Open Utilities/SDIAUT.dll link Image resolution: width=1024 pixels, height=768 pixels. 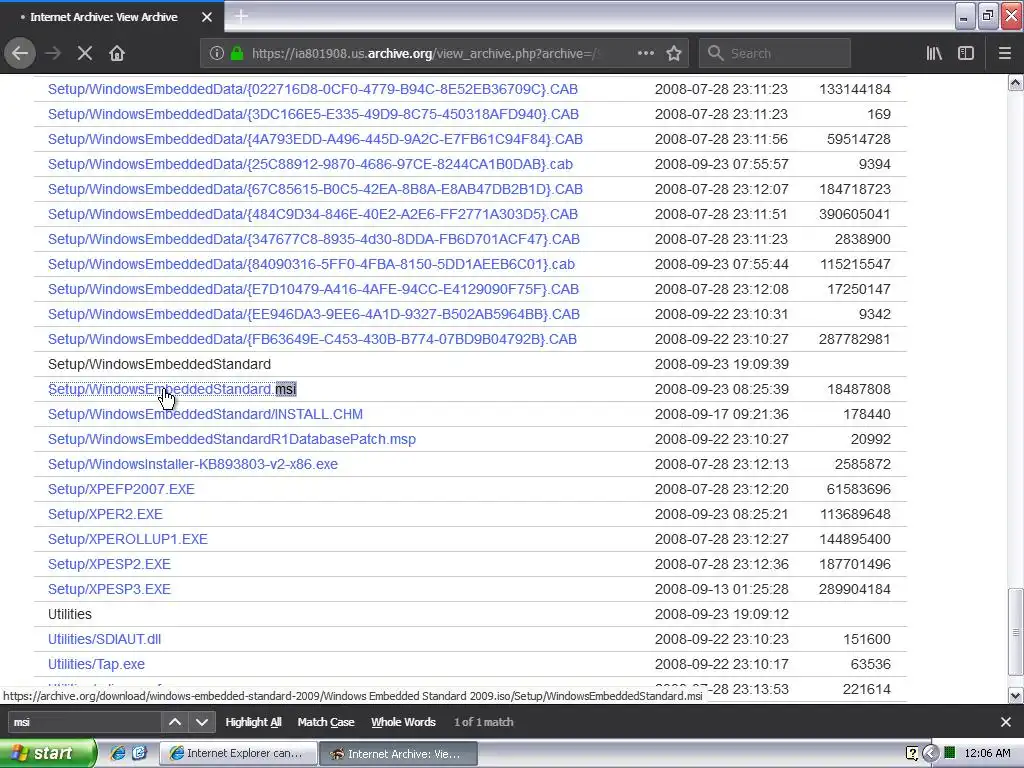(x=104, y=639)
